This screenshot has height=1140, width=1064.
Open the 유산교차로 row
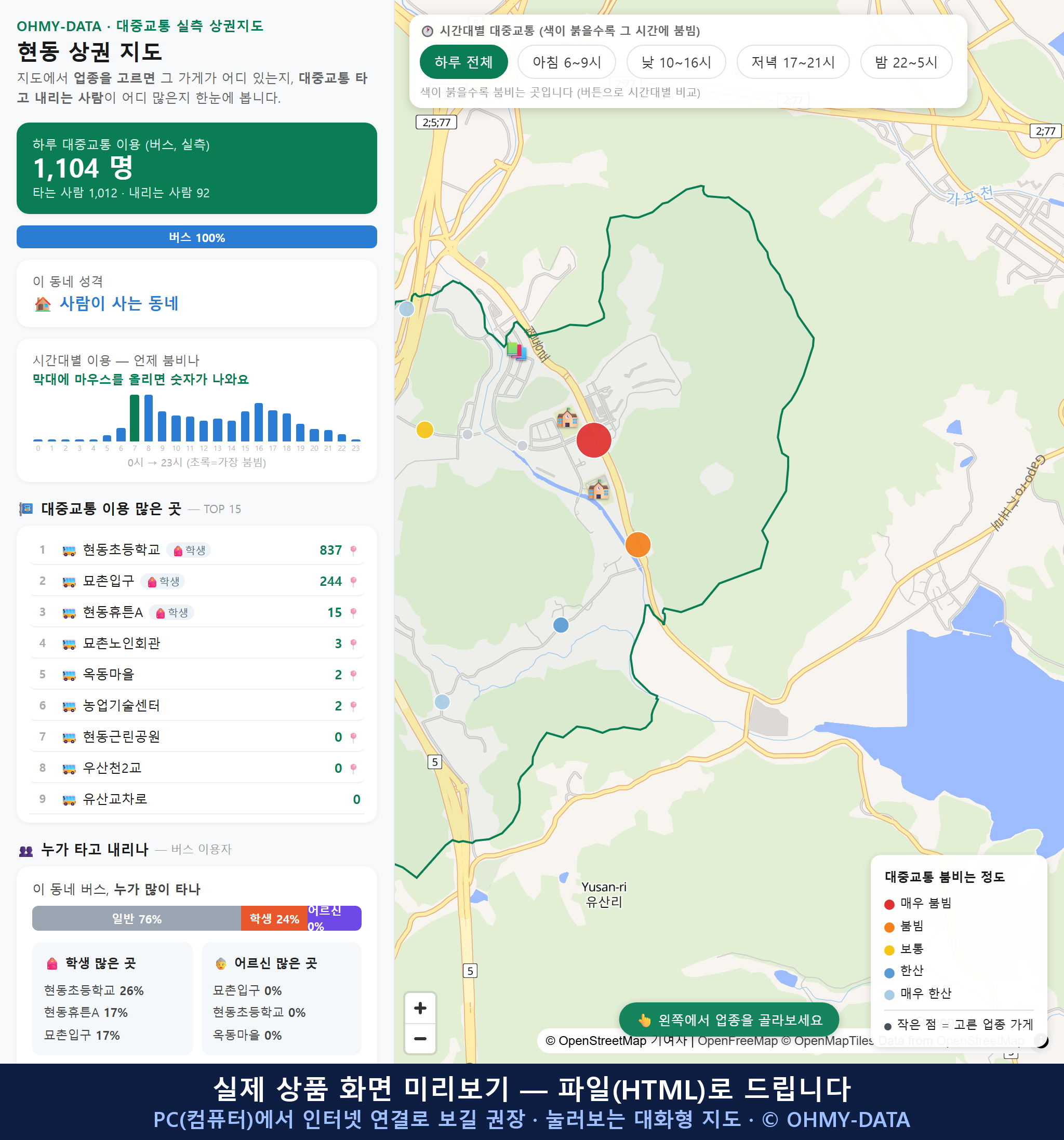(197, 799)
